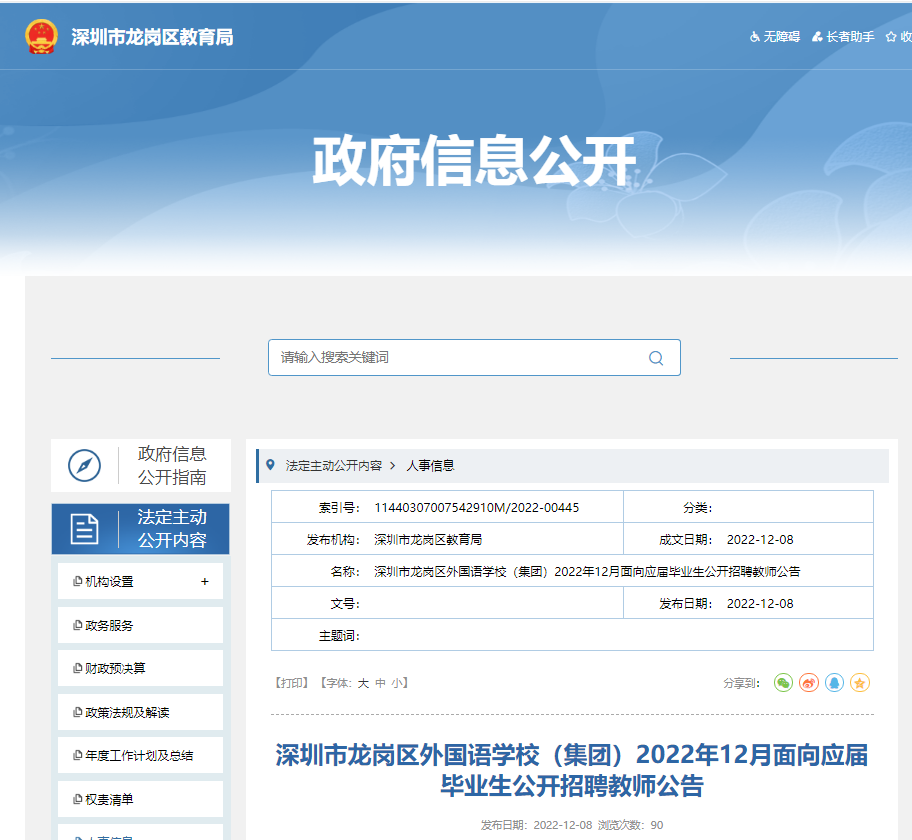
Task: Click the small icon before 权责清单
Action: 77,799
